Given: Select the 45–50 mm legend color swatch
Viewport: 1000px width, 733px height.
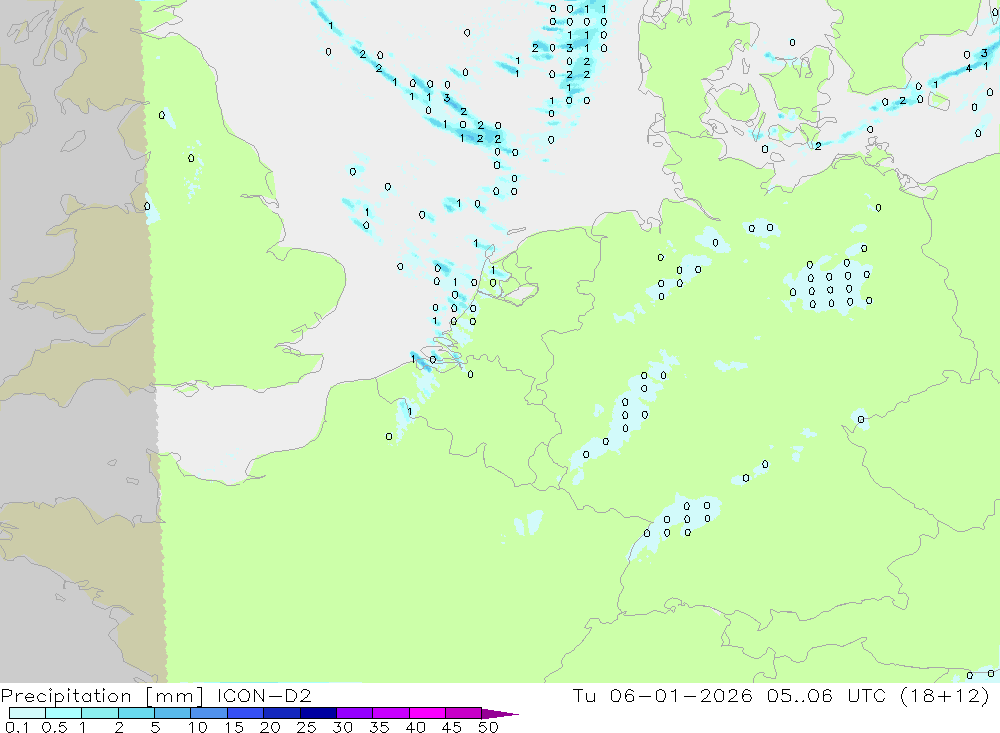Looking at the screenshot, I should pos(464,713).
